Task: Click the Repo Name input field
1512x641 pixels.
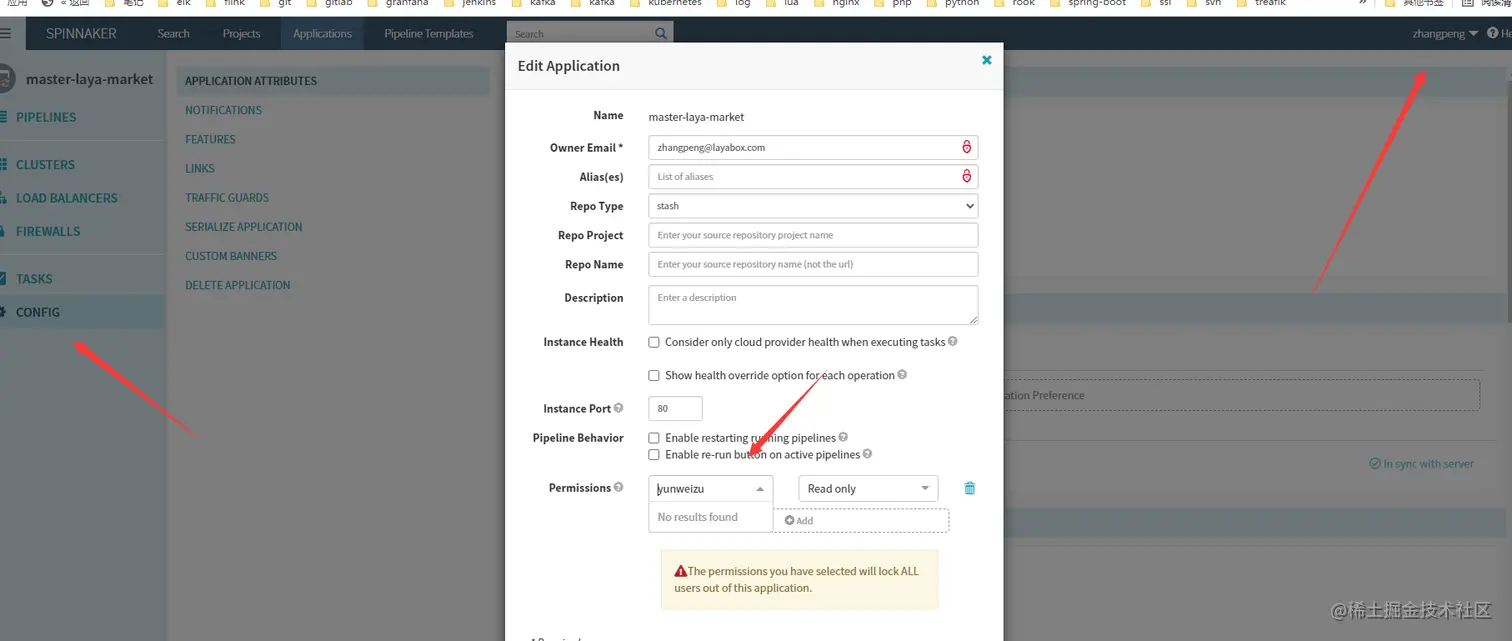Action: click(x=813, y=264)
